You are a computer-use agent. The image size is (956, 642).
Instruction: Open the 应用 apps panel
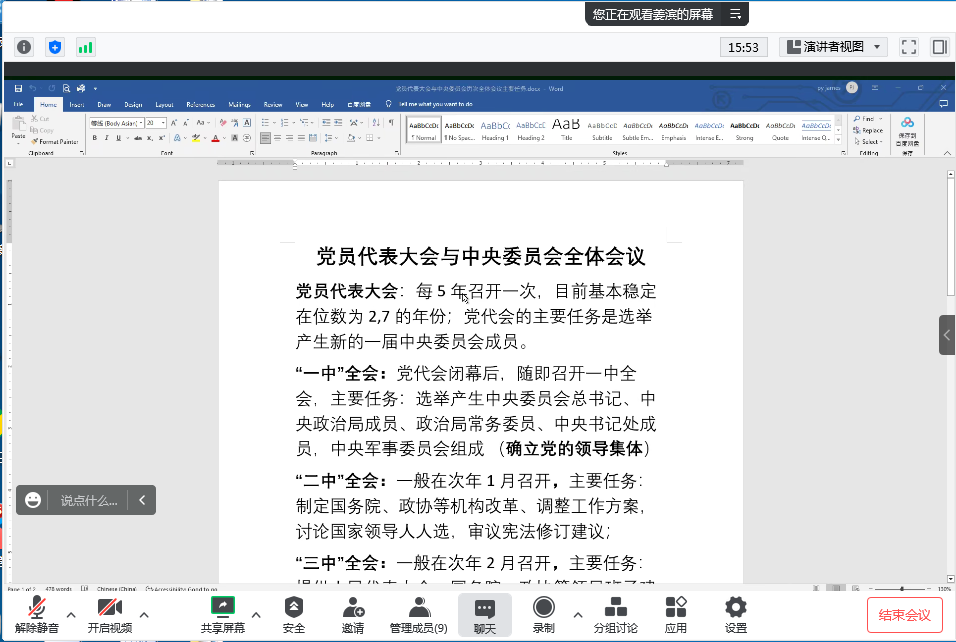point(676,614)
